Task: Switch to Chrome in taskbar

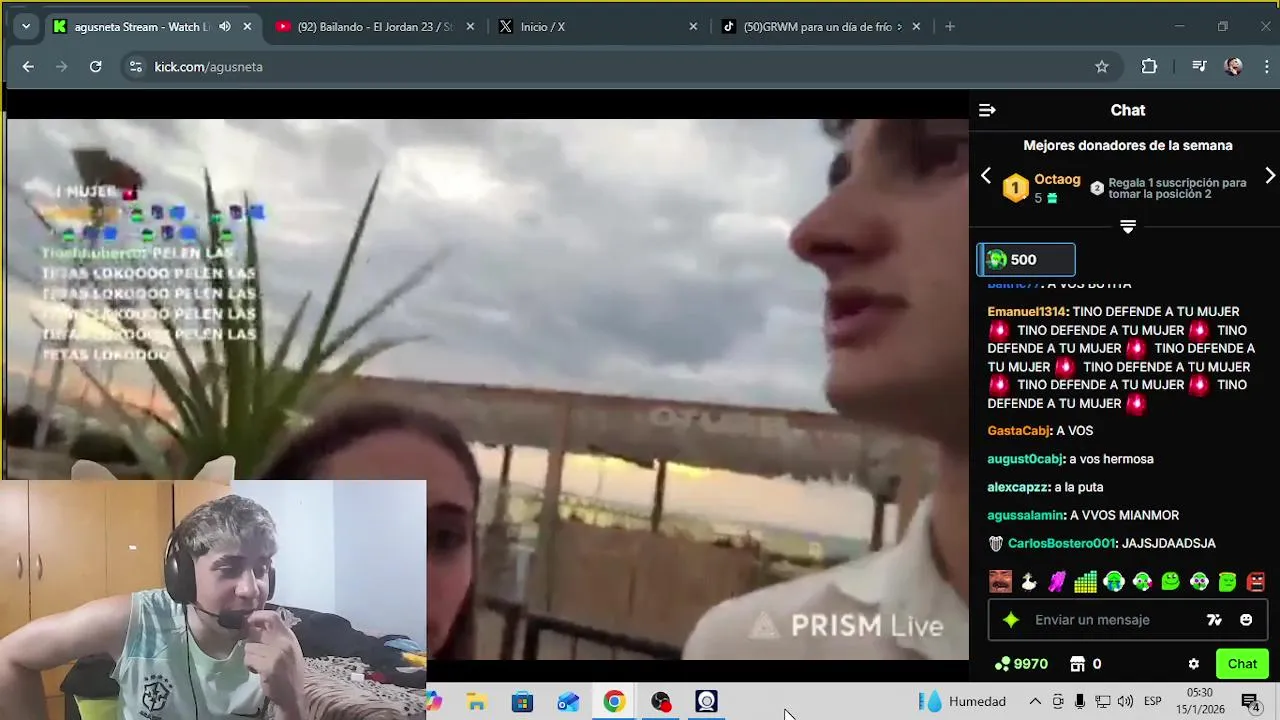Action: 614,702
